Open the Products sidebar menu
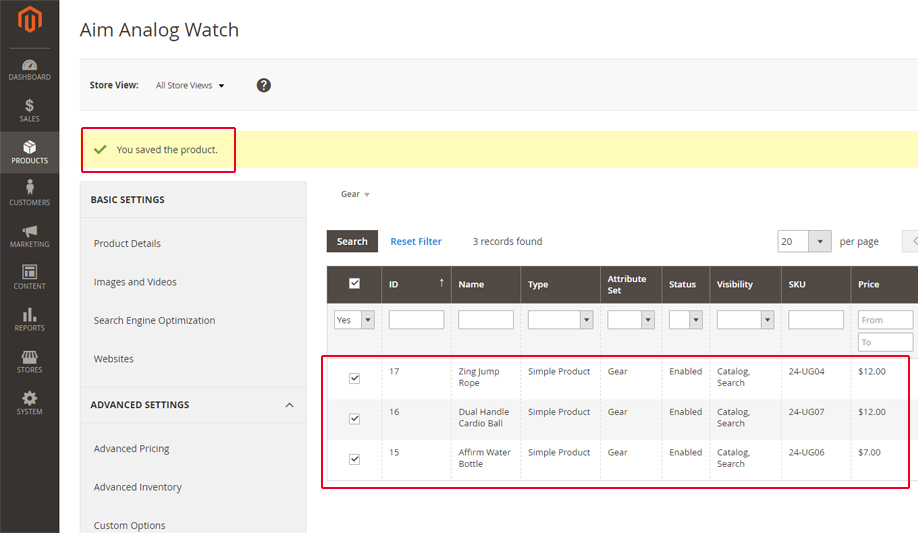Image resolution: width=918 pixels, height=533 pixels. pyautogui.click(x=29, y=152)
